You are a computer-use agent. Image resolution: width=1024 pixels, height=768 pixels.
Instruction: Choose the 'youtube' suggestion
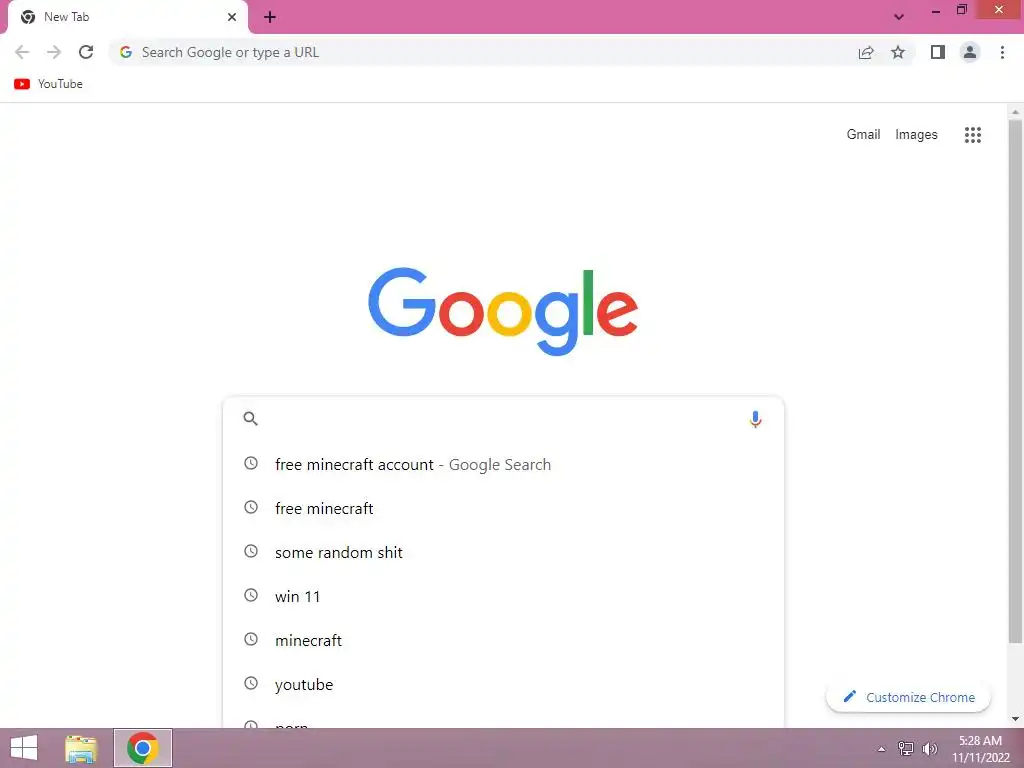click(x=503, y=684)
